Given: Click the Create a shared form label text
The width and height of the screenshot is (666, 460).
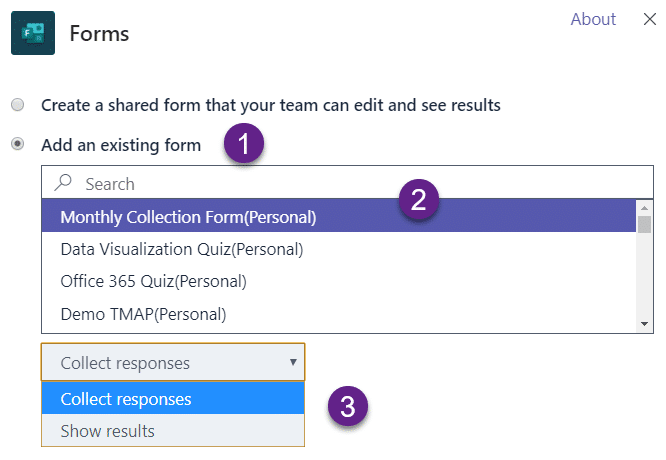Looking at the screenshot, I should [x=270, y=104].
